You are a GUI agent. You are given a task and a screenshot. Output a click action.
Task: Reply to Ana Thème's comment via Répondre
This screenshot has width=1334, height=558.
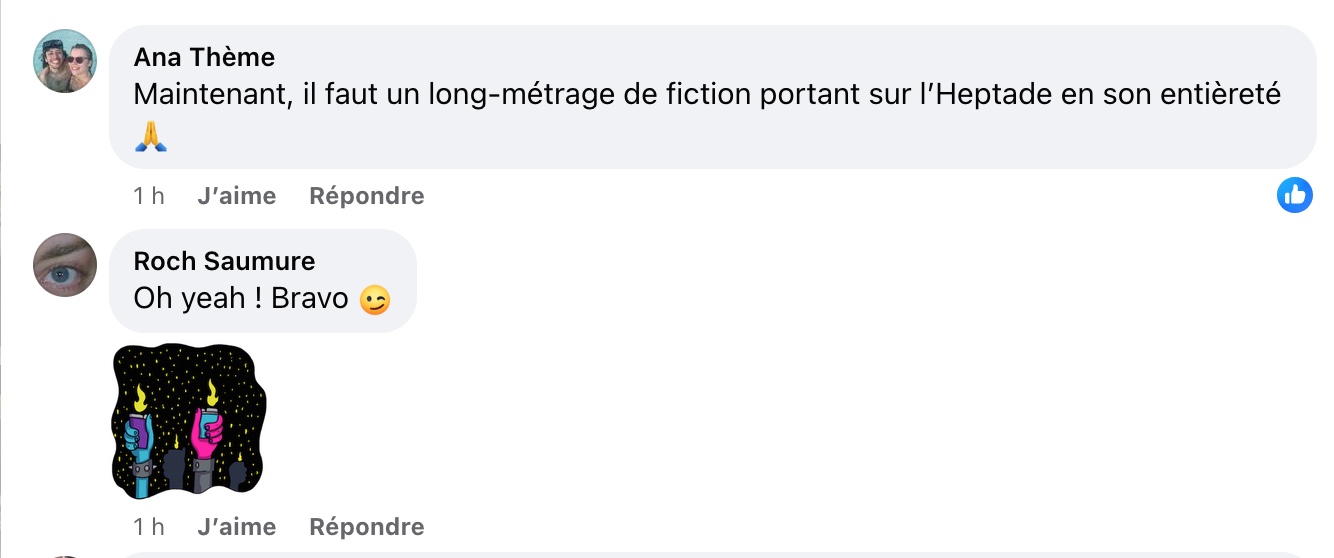click(367, 196)
